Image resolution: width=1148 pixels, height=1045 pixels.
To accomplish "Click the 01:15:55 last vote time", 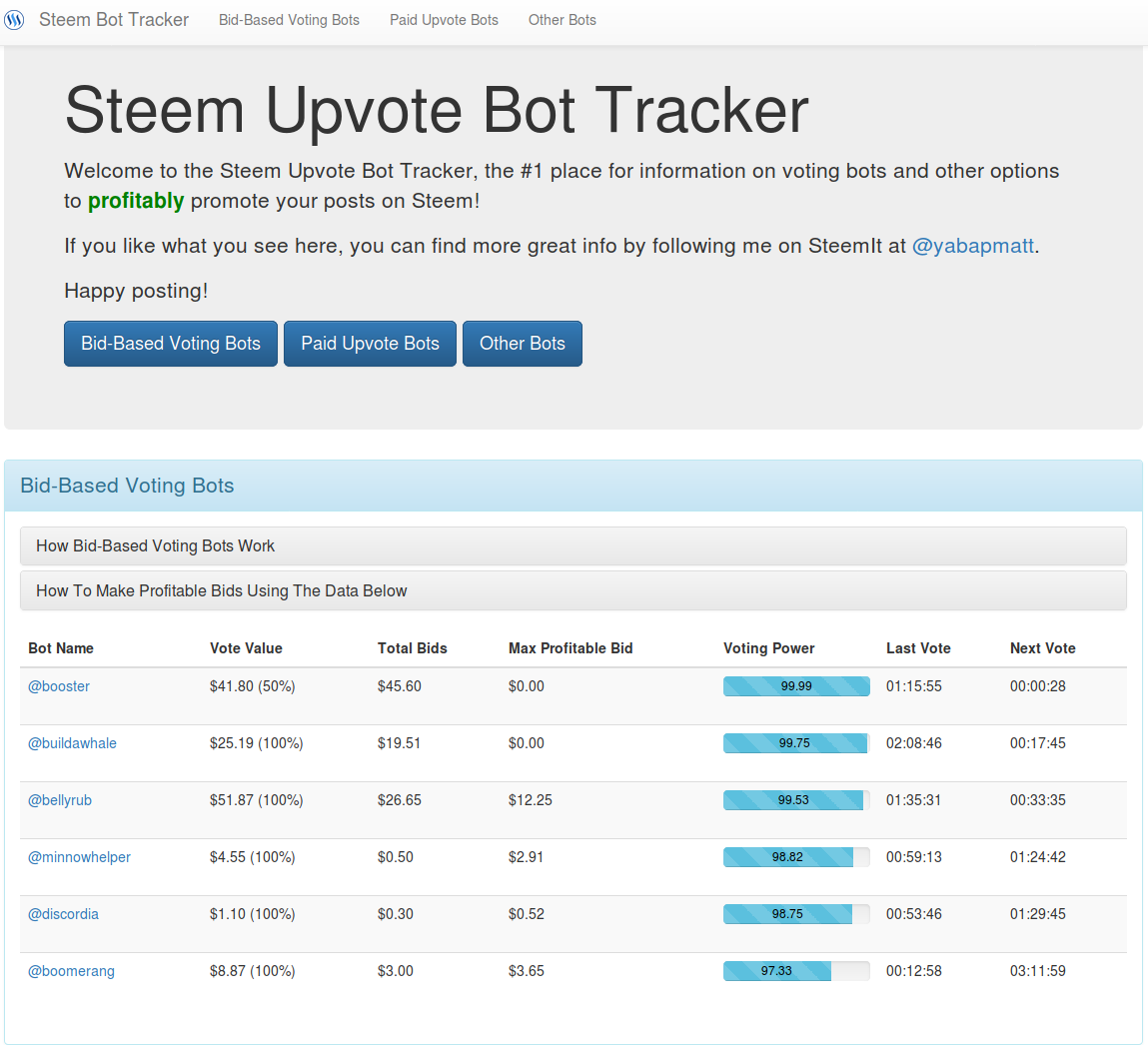I will 914,686.
